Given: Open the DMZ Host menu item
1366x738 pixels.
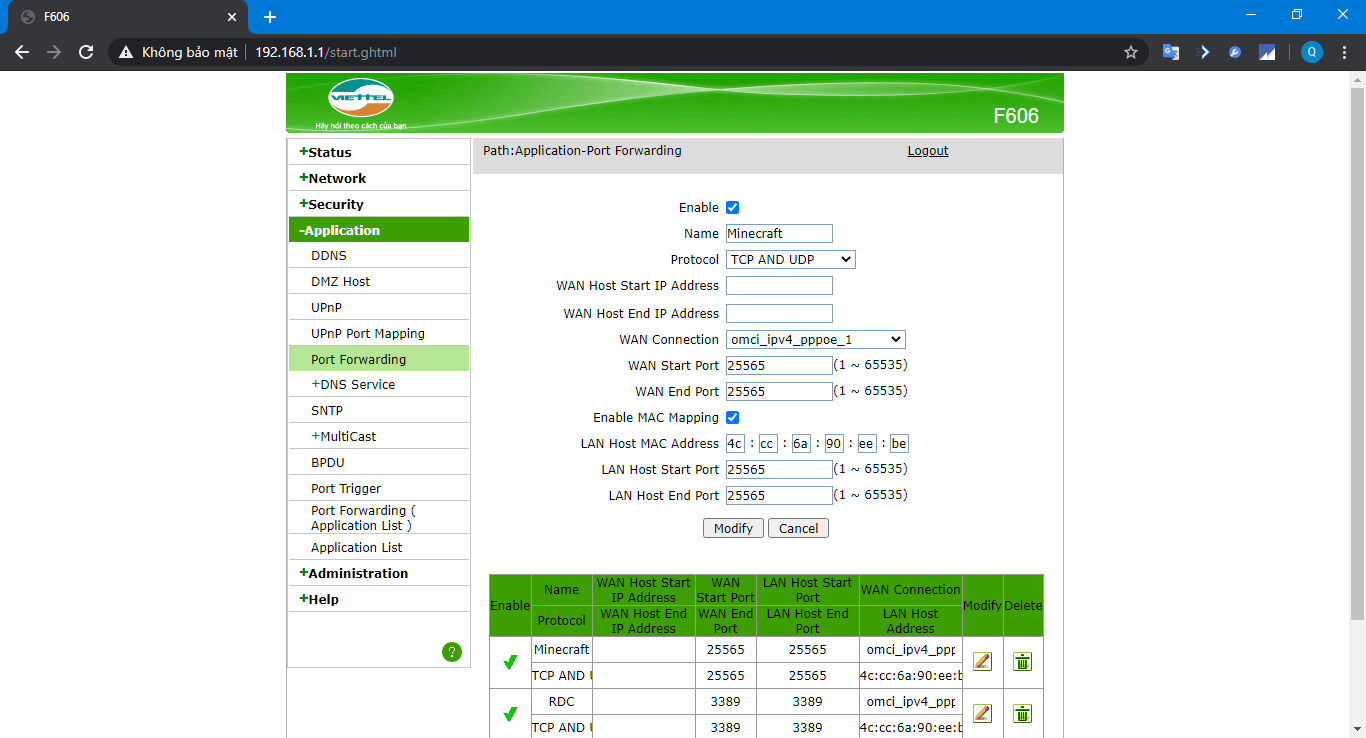Looking at the screenshot, I should pos(340,282).
